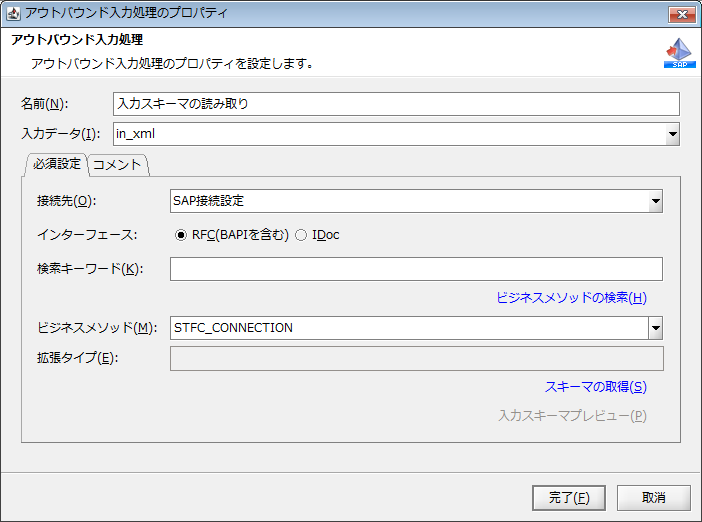Click into the 名前 text field
Image resolution: width=702 pixels, height=522 pixels.
396,104
